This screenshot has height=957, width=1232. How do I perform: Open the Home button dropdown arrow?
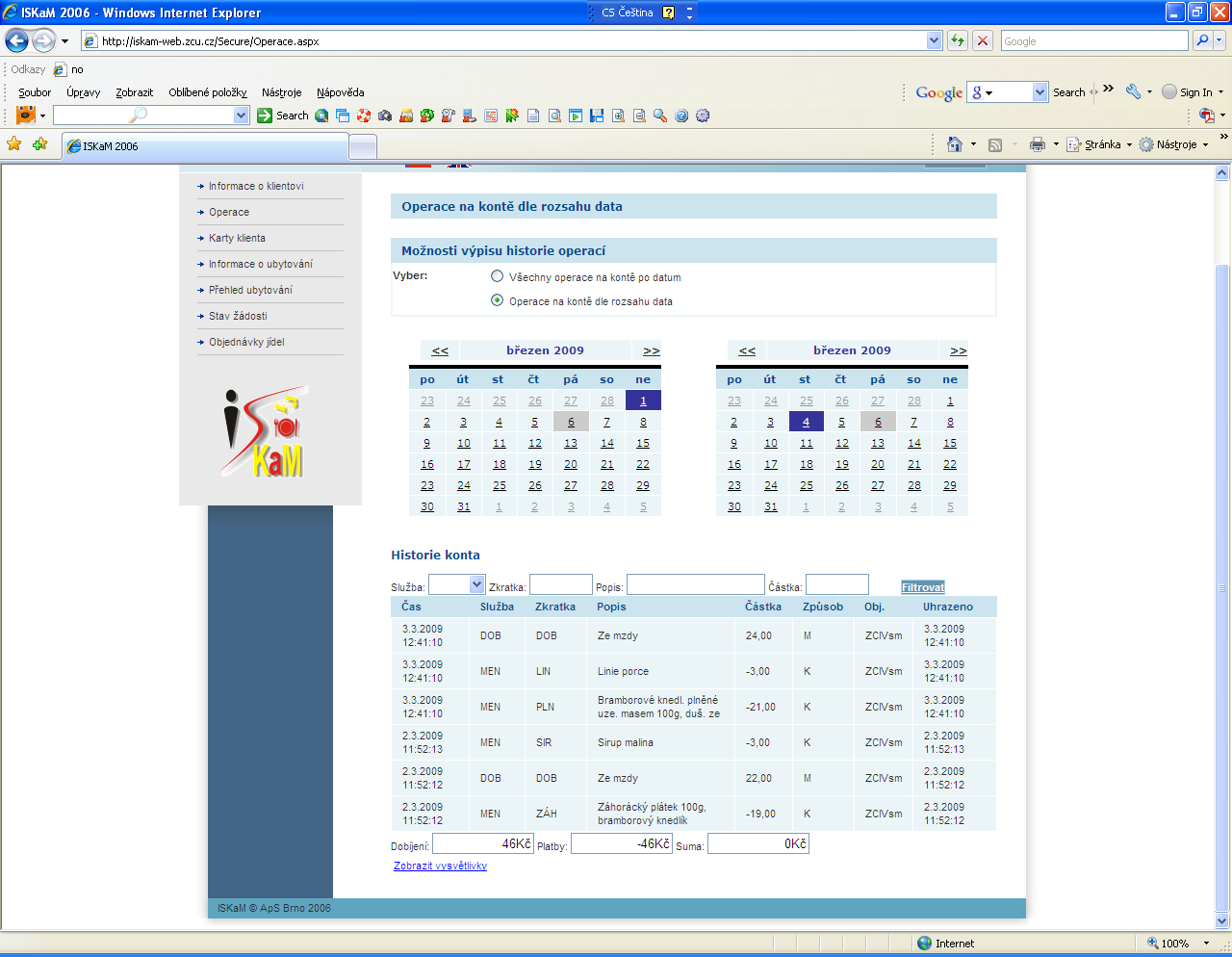[973, 144]
